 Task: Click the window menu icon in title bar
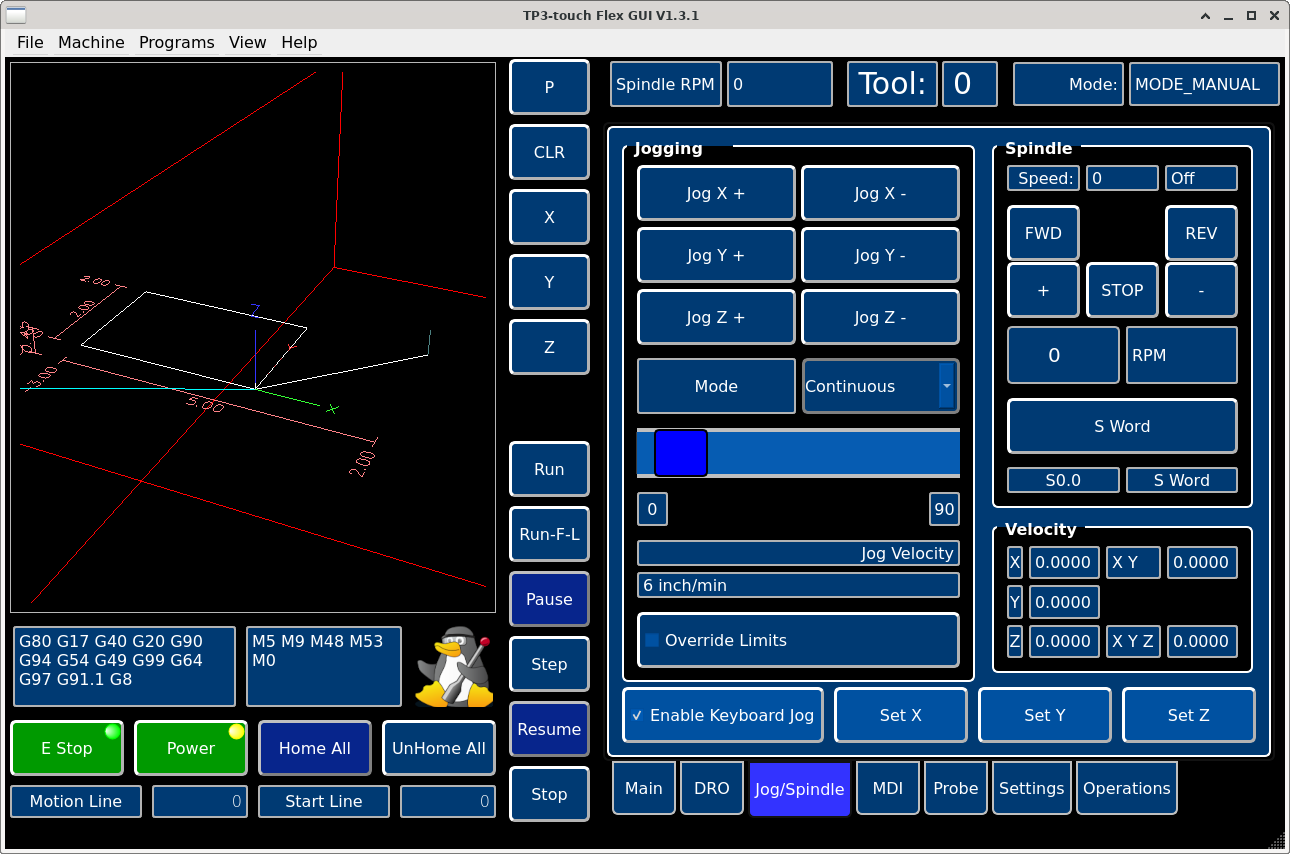pyautogui.click(x=17, y=15)
